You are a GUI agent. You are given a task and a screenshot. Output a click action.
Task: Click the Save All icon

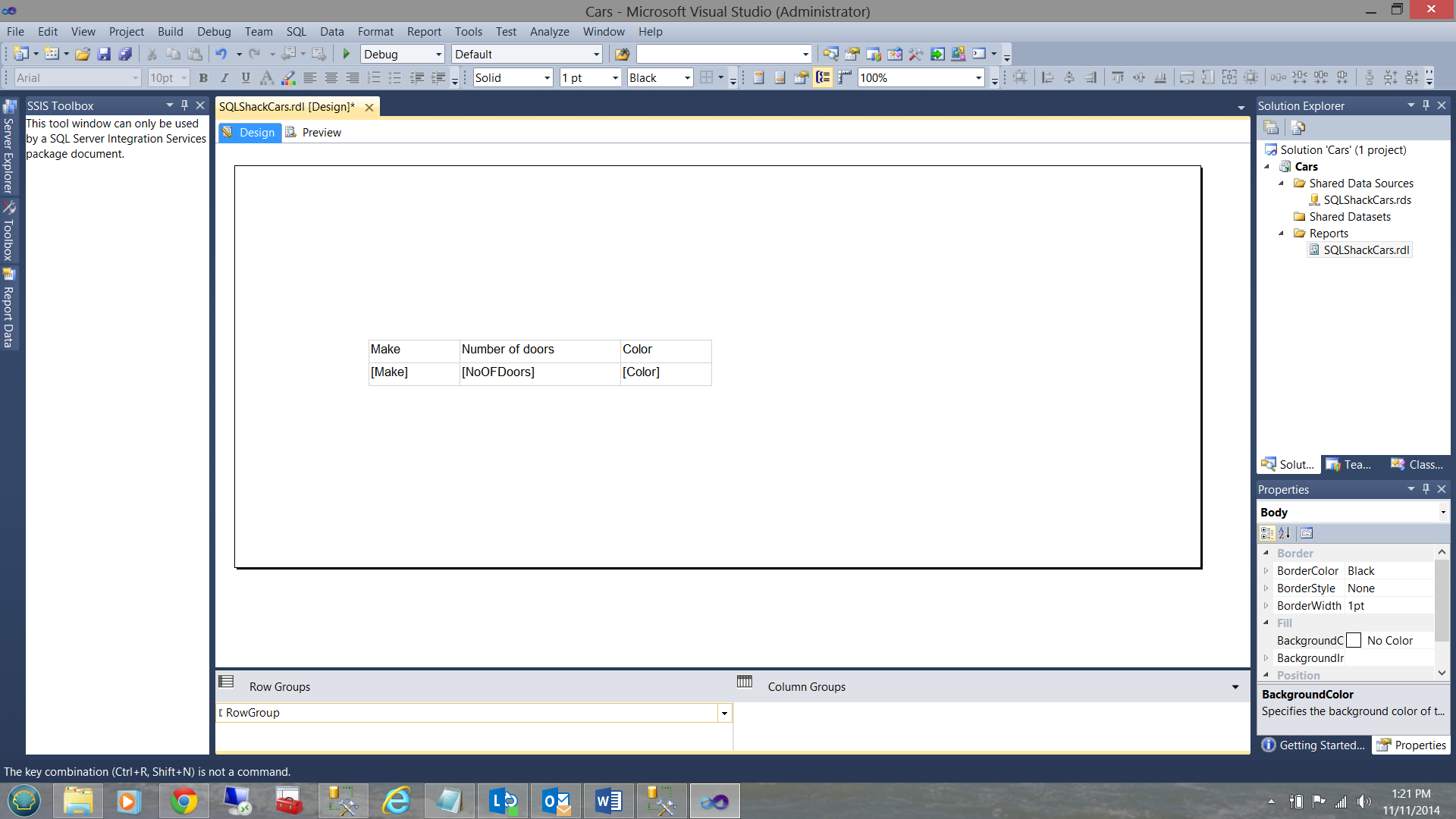point(126,54)
